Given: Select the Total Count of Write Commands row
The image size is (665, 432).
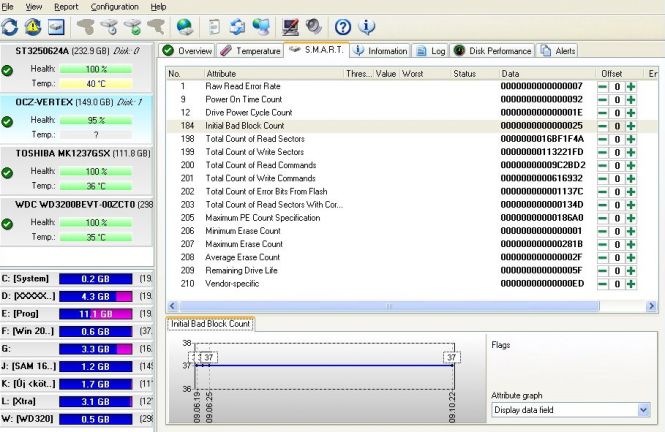Looking at the screenshot, I should point(411,178).
